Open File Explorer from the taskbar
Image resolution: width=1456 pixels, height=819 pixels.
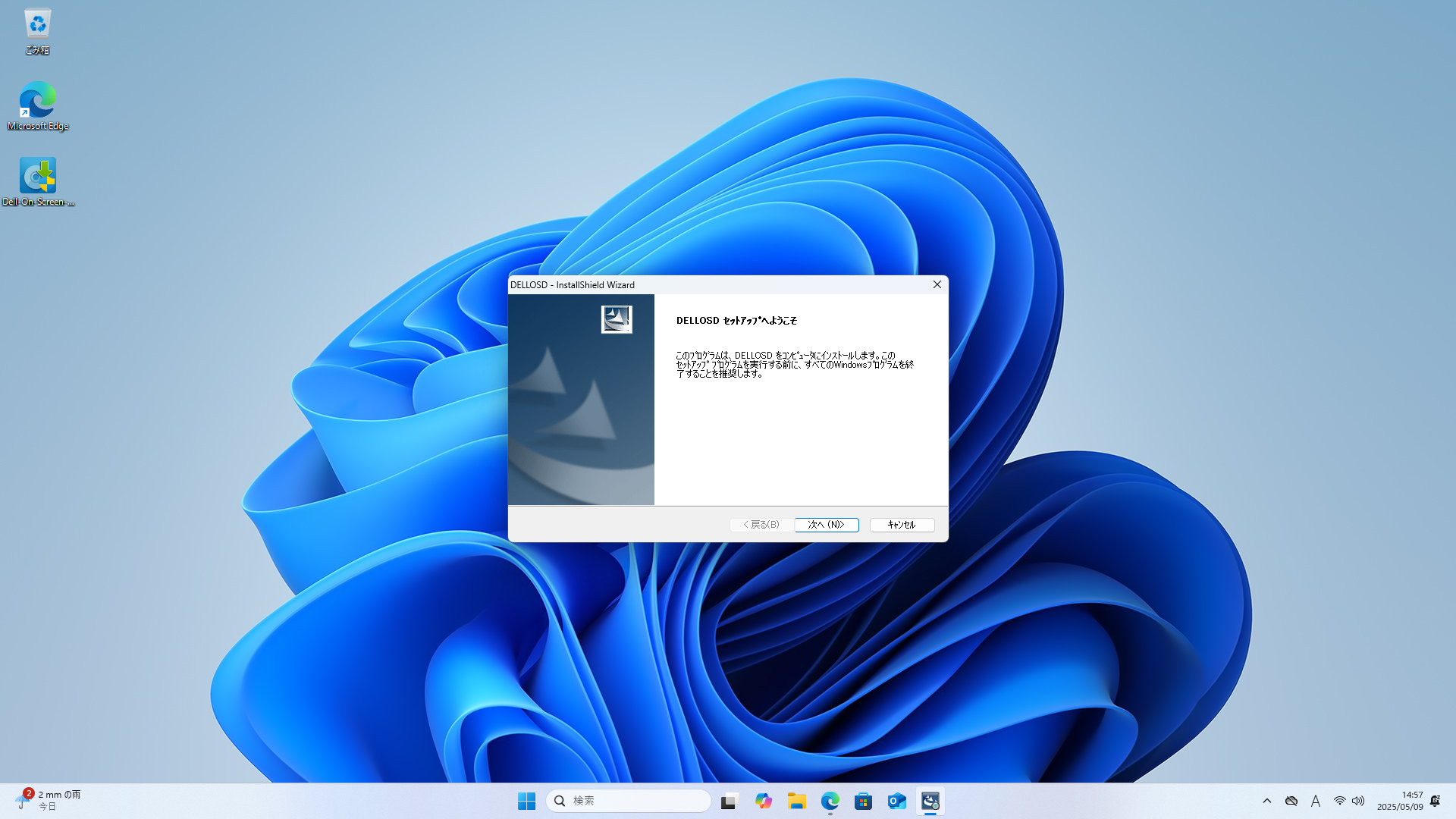tap(796, 801)
